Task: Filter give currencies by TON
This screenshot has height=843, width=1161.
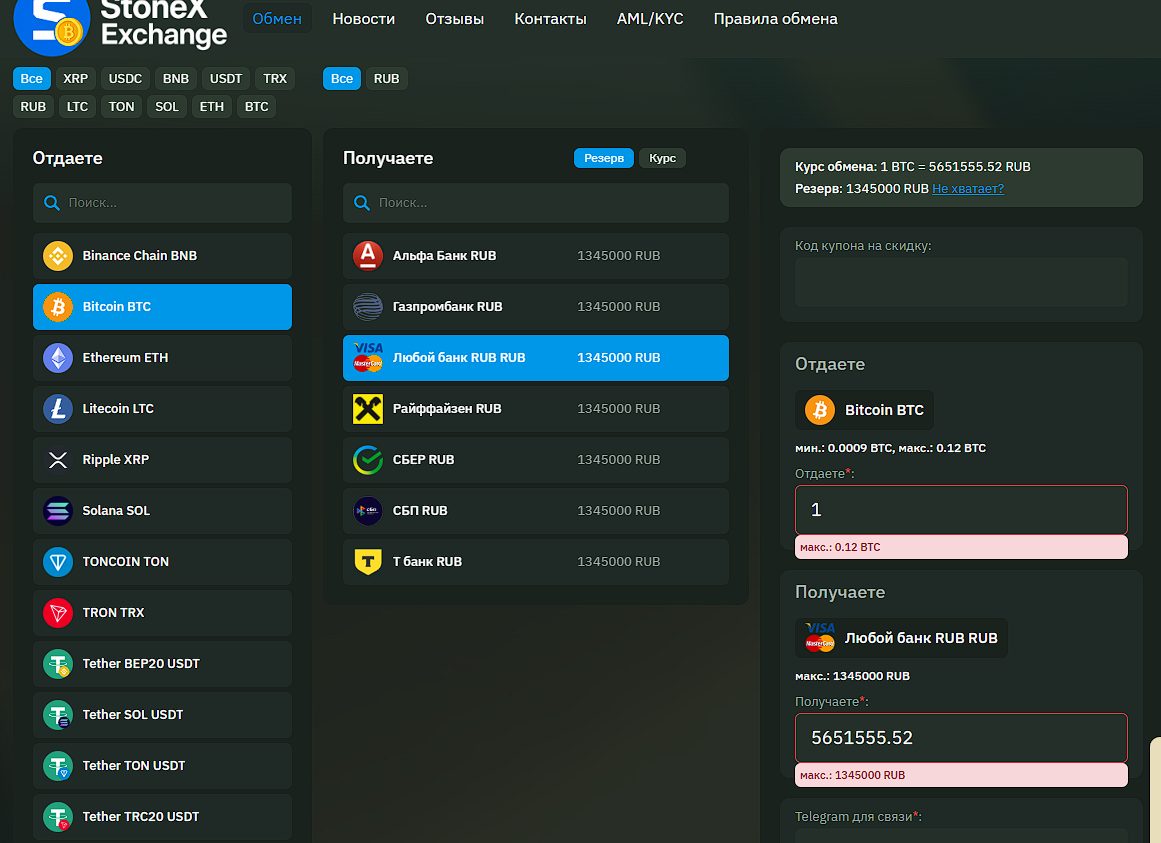Action: 121,107
